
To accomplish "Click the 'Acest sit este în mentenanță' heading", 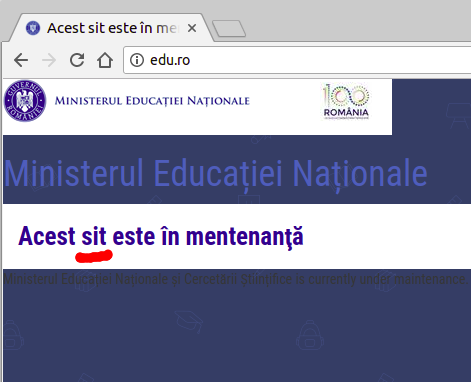I will tap(161, 237).
